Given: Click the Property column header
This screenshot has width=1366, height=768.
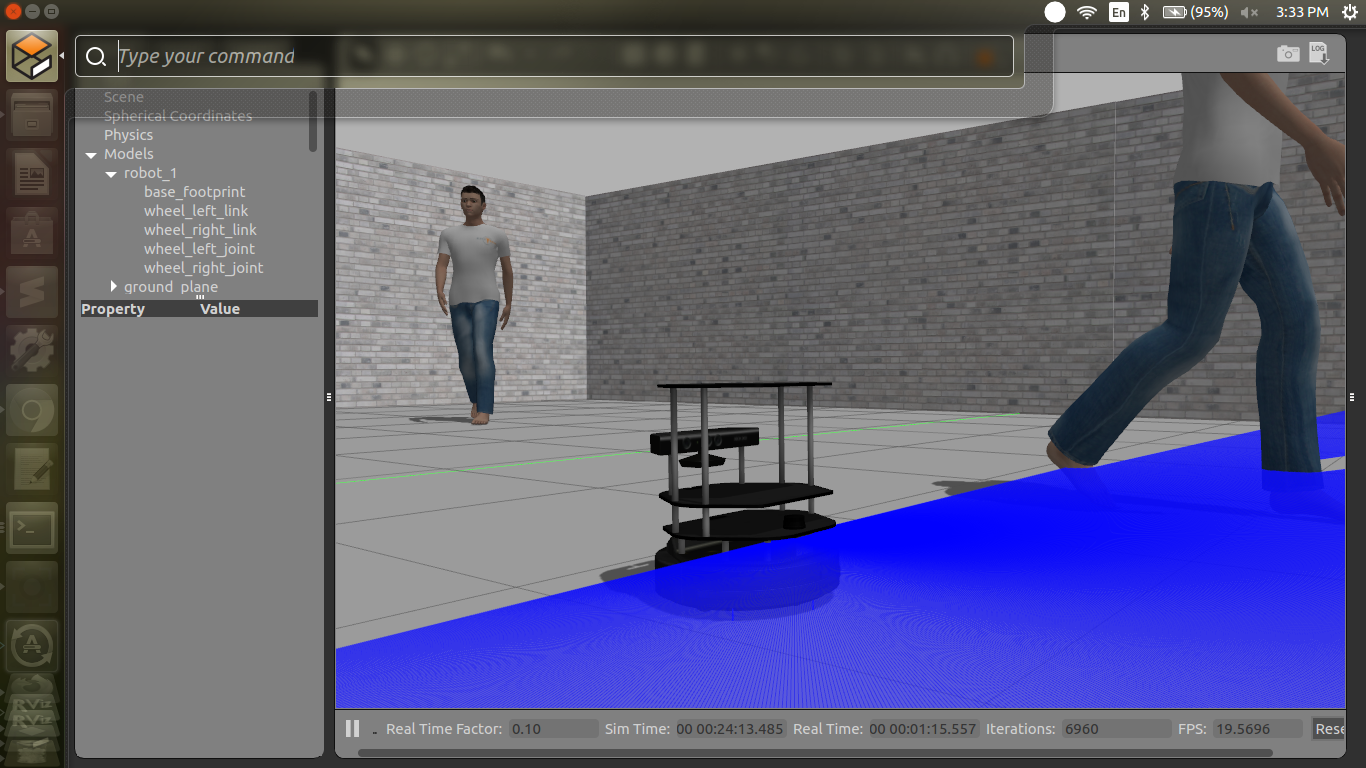Looking at the screenshot, I should pyautogui.click(x=113, y=309).
